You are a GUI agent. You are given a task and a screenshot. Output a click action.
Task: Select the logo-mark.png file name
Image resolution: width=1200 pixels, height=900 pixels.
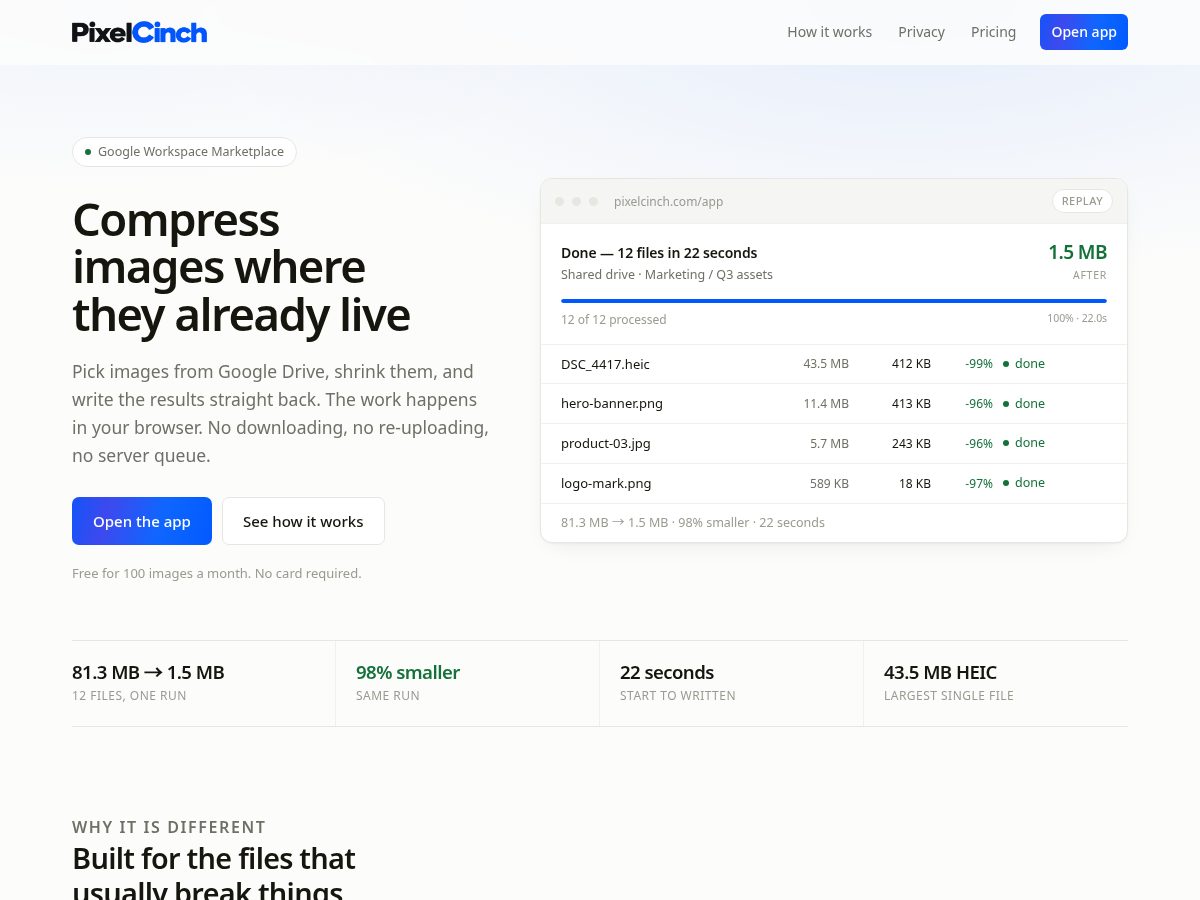click(x=606, y=483)
